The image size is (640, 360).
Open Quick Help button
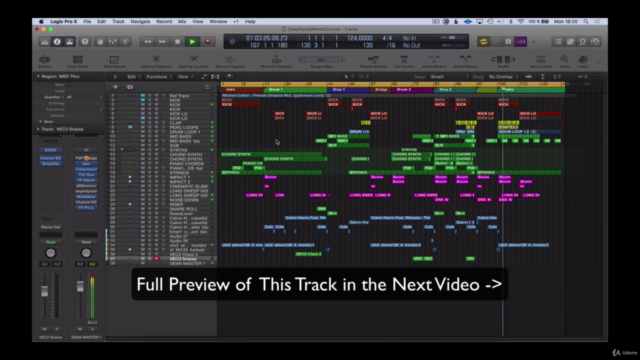[85, 42]
